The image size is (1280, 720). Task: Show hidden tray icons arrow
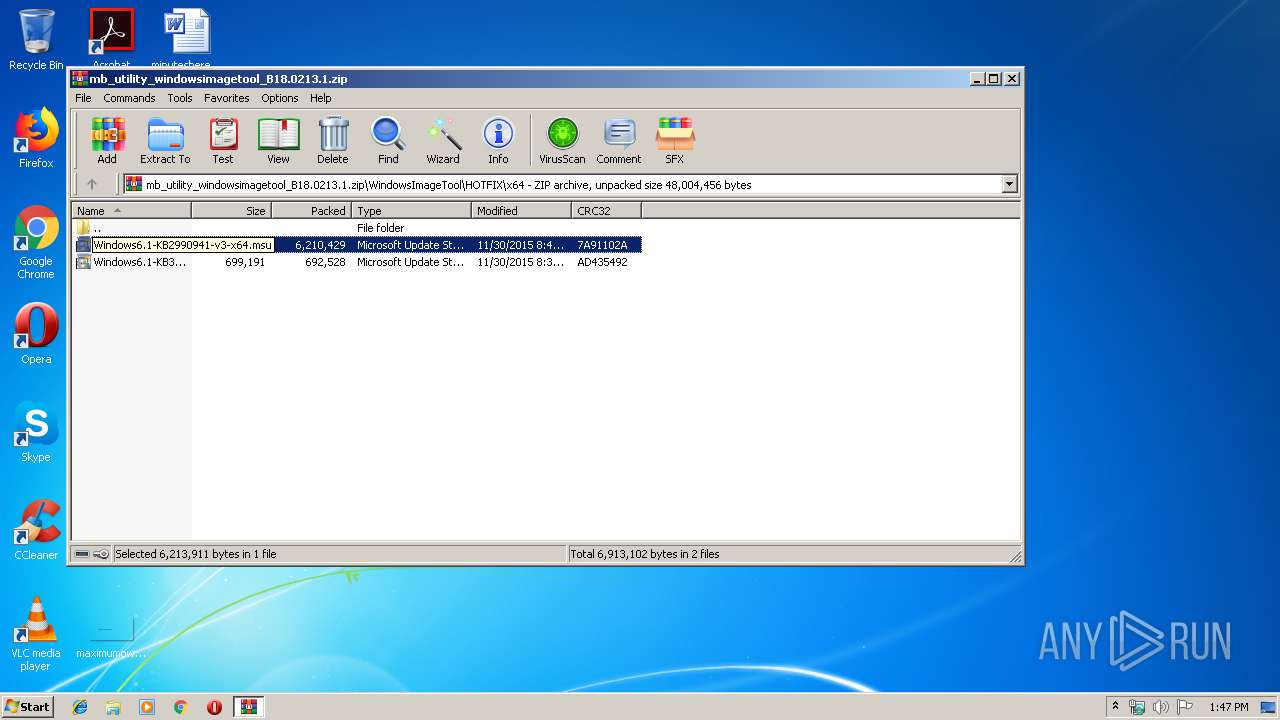1115,706
